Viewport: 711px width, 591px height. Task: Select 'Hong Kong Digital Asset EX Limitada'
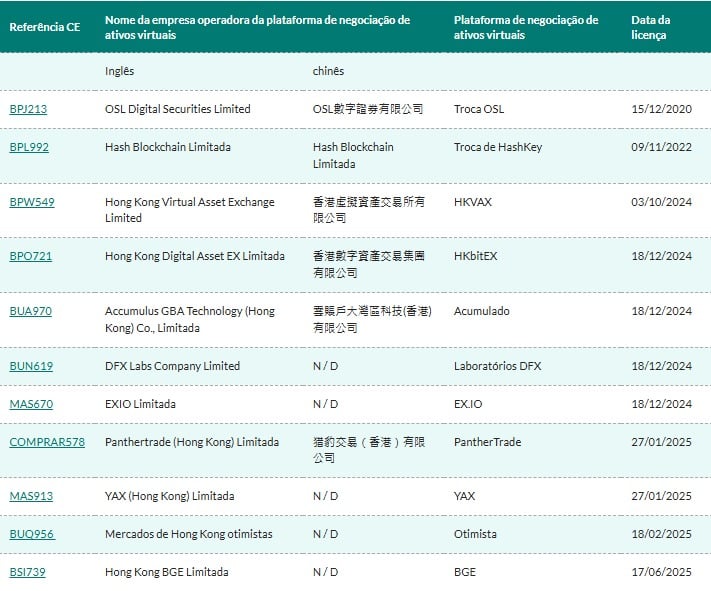(195, 256)
